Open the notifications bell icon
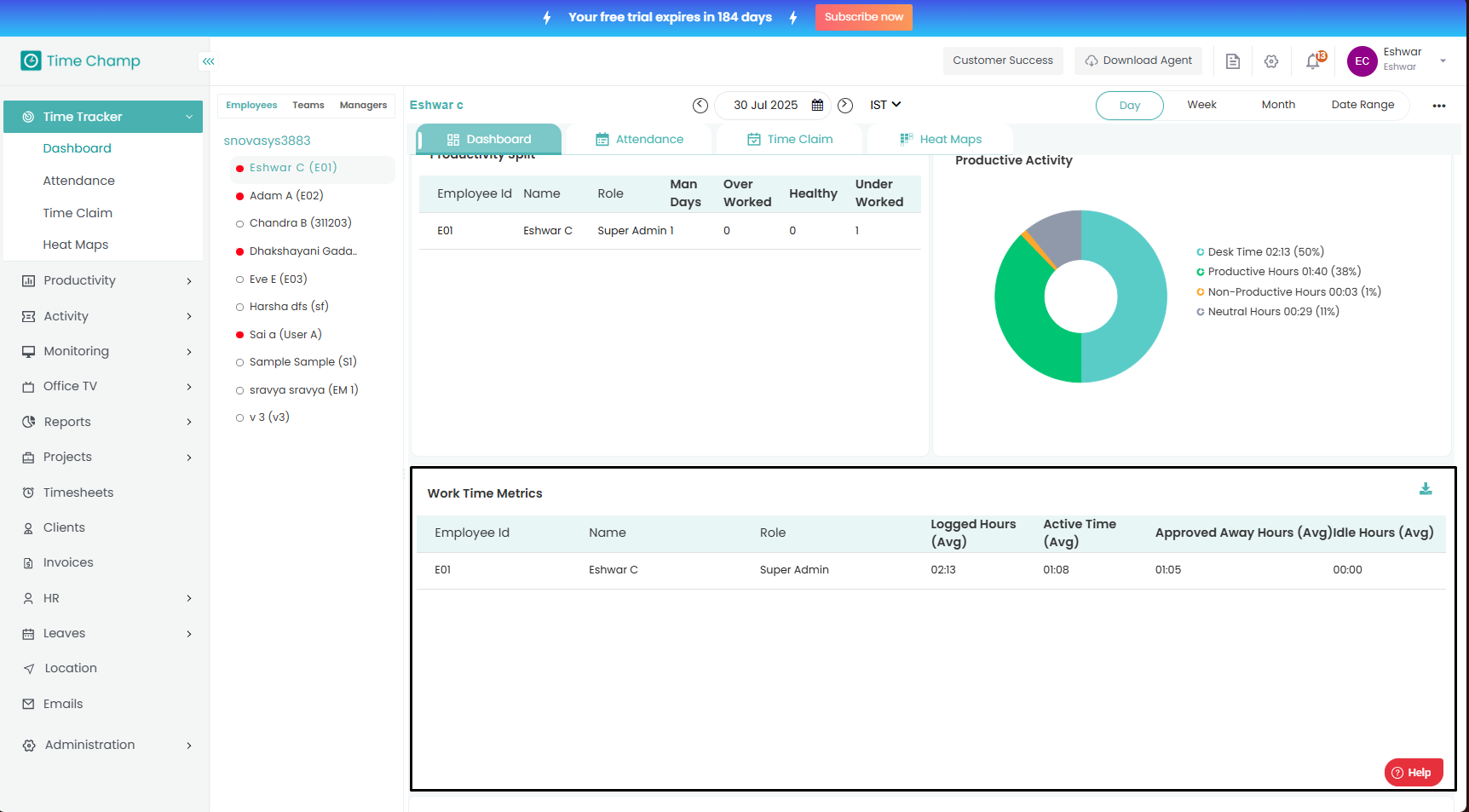 pyautogui.click(x=1313, y=61)
